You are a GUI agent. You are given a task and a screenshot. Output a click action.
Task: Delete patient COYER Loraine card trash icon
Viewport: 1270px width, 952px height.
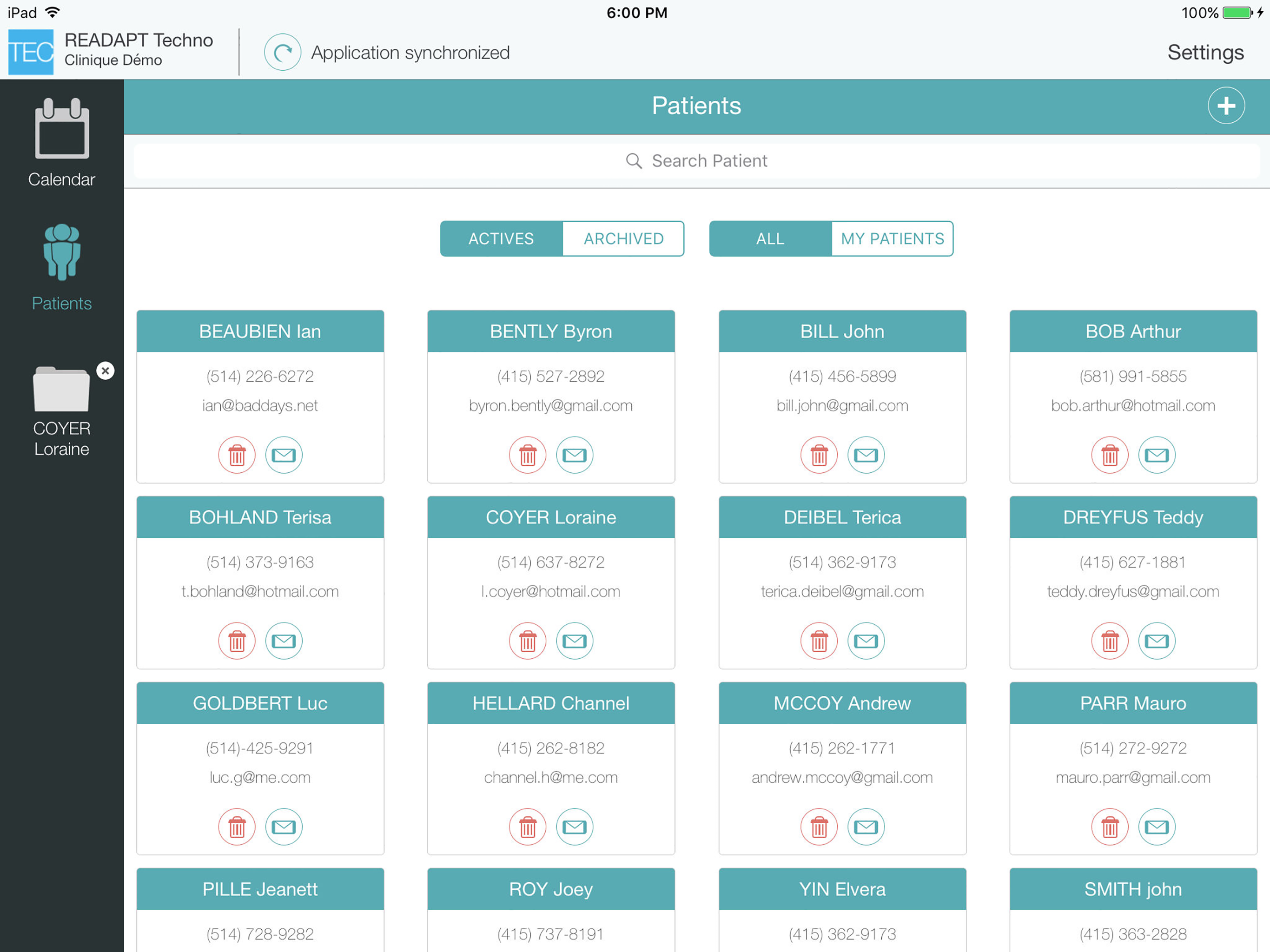point(528,641)
